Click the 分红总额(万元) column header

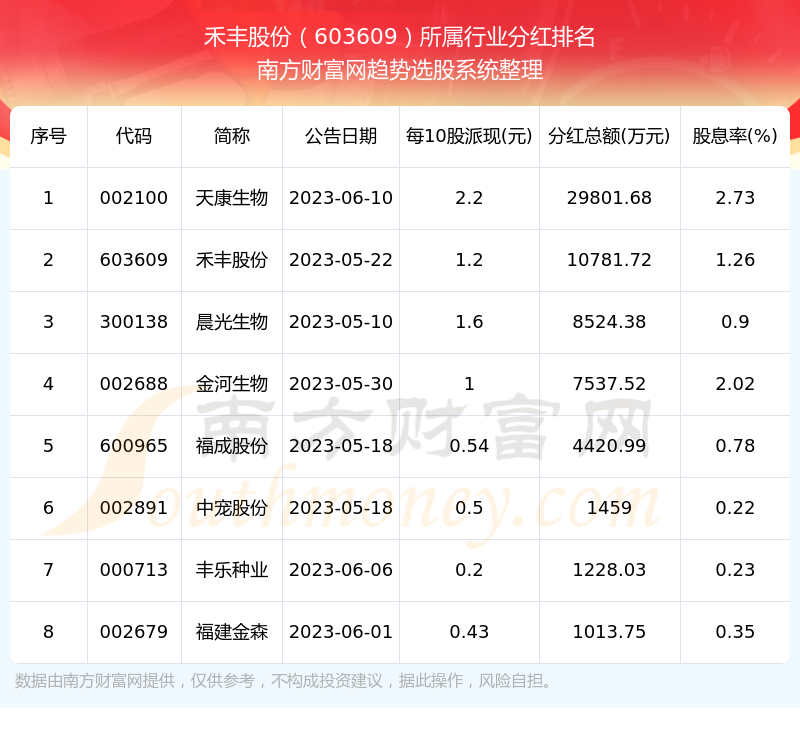click(609, 136)
